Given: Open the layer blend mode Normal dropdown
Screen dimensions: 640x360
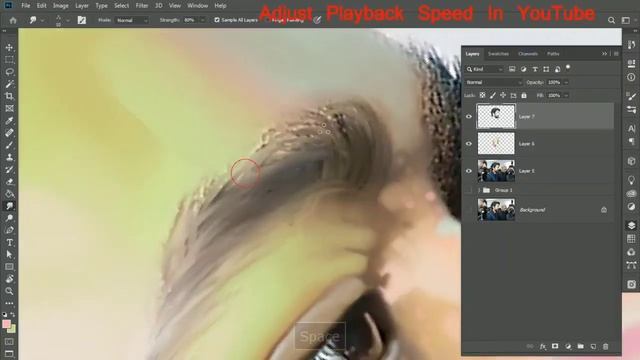Looking at the screenshot, I should [494, 82].
